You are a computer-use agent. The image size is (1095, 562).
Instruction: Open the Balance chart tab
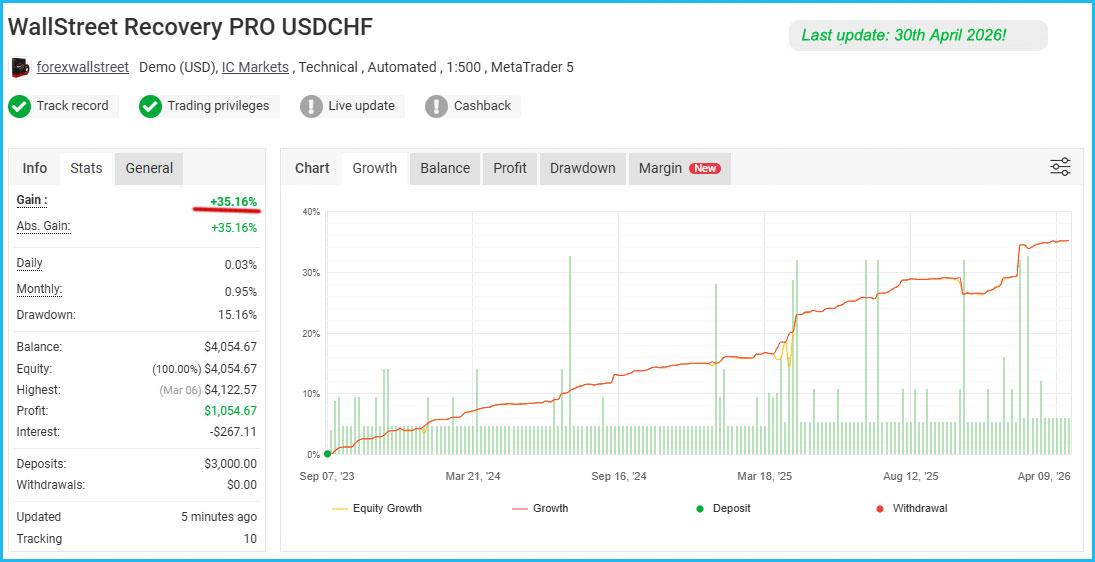click(445, 168)
